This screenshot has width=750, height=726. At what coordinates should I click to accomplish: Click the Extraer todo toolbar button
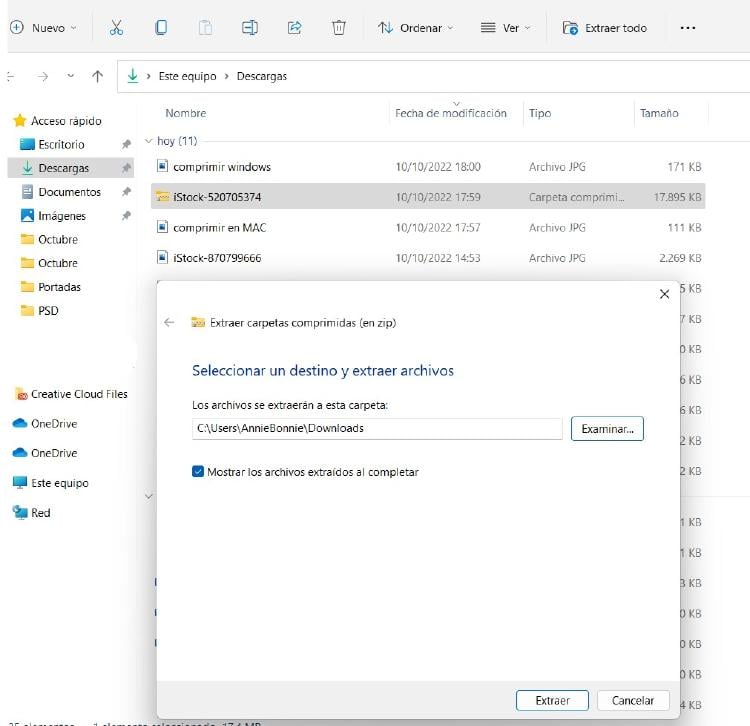coord(605,28)
